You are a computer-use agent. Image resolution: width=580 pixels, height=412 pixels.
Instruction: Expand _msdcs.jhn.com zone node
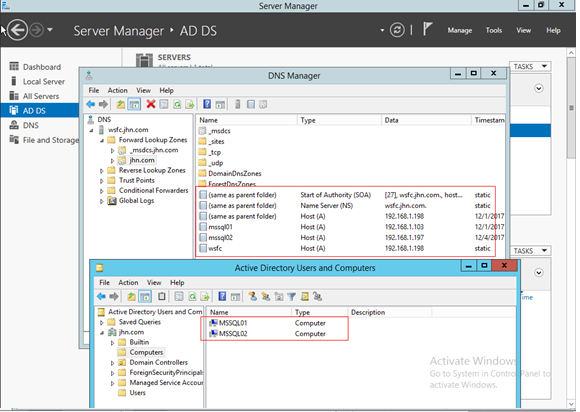click(x=112, y=151)
